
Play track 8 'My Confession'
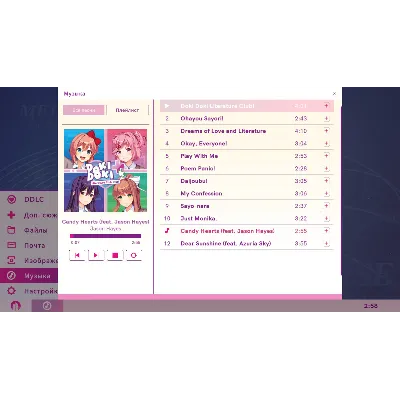pos(247,194)
